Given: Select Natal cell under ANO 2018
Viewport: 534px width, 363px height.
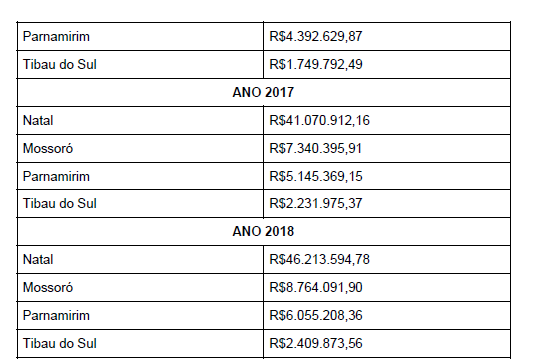Looking at the screenshot, I should [x=140, y=259].
